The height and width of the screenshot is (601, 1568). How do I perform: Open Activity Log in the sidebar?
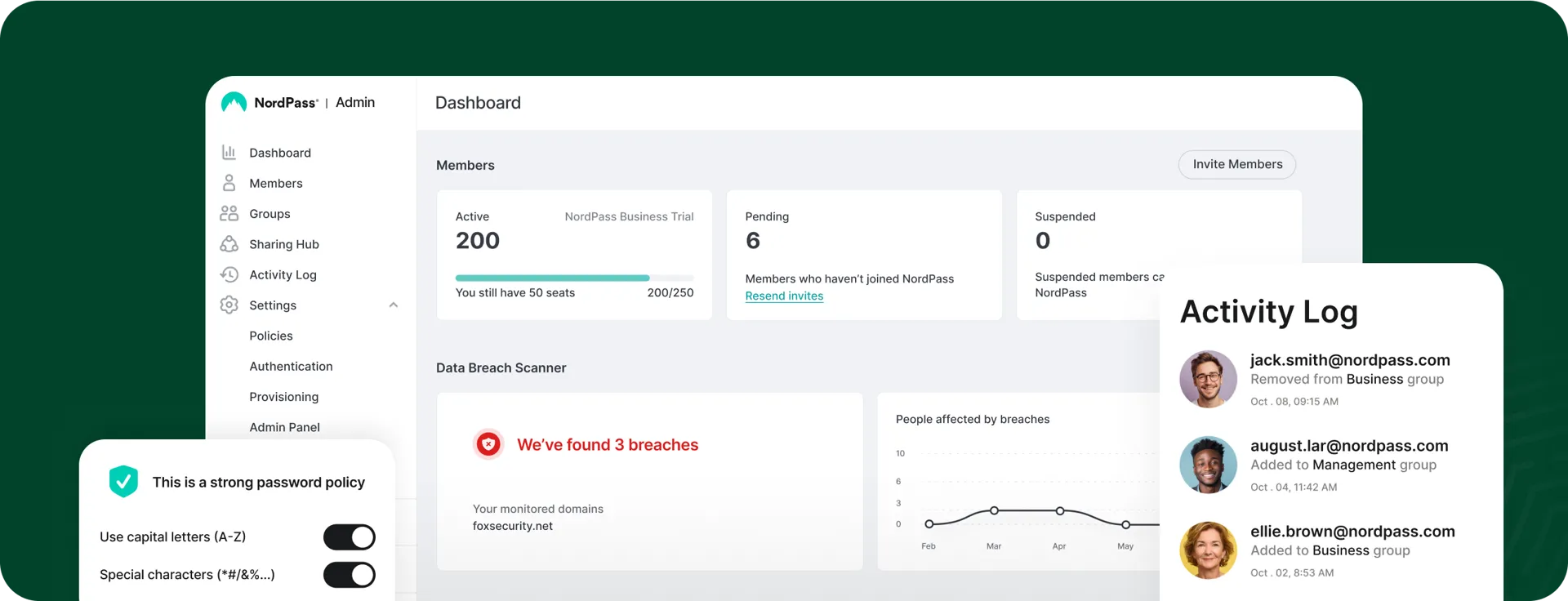[283, 274]
